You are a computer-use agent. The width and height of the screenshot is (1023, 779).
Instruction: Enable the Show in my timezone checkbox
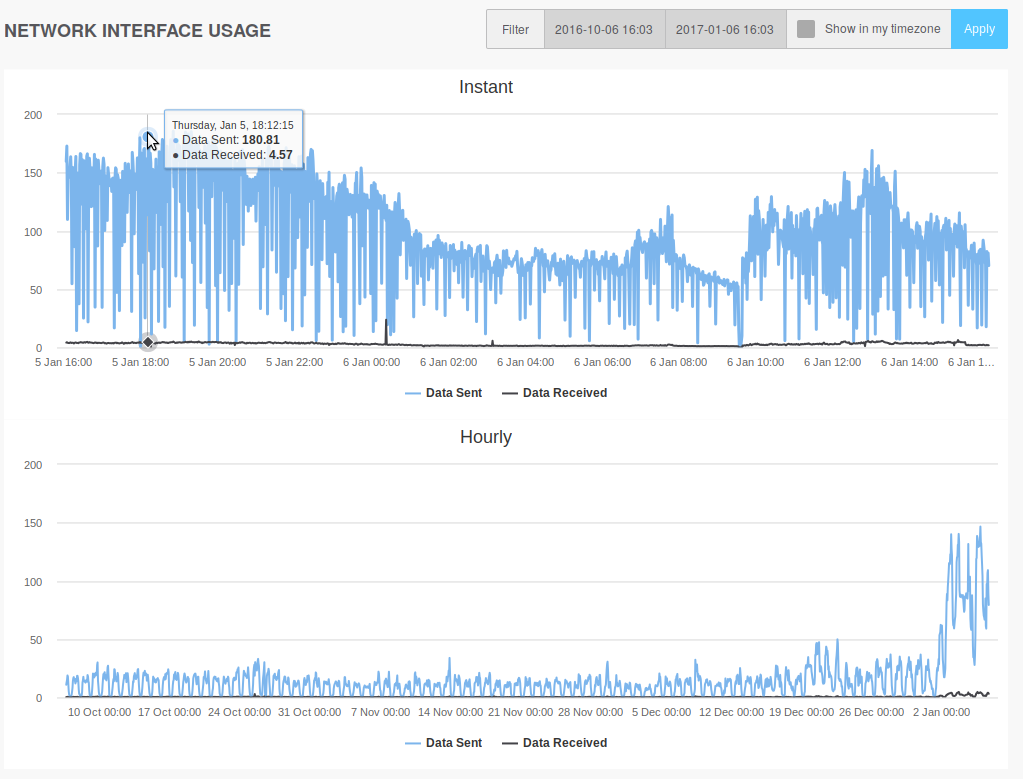(806, 29)
